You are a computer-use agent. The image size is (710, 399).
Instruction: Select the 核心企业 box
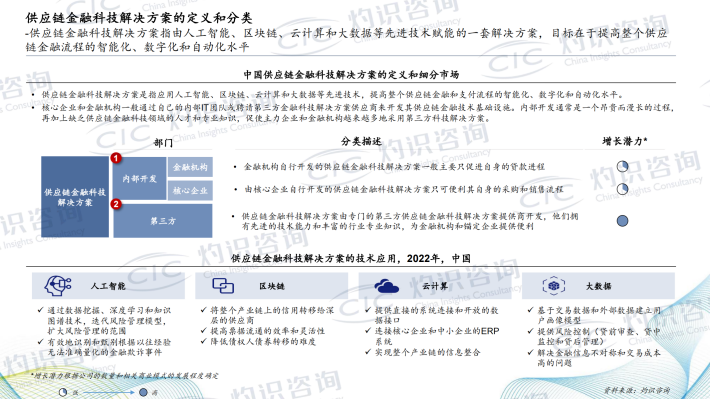190,191
